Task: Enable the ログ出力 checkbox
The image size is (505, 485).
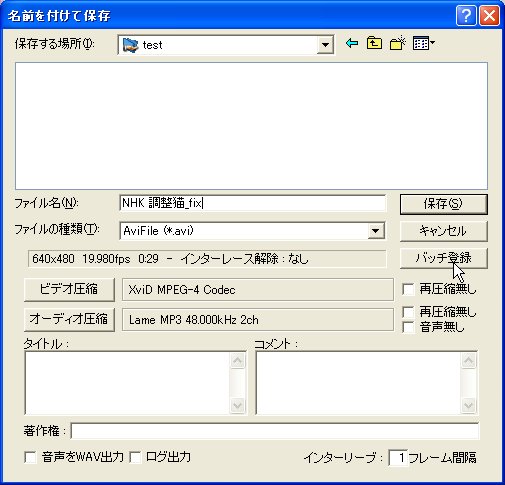Action: tap(135, 457)
